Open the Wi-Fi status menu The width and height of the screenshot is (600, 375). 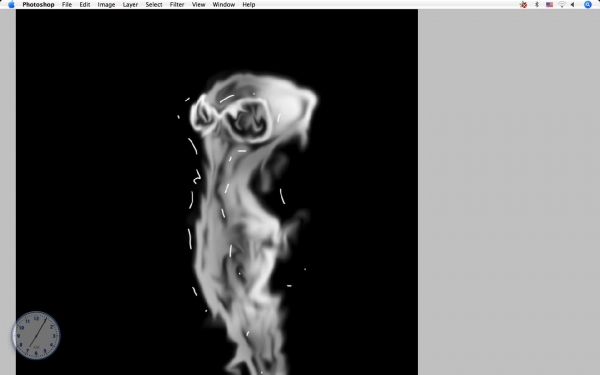(x=562, y=5)
